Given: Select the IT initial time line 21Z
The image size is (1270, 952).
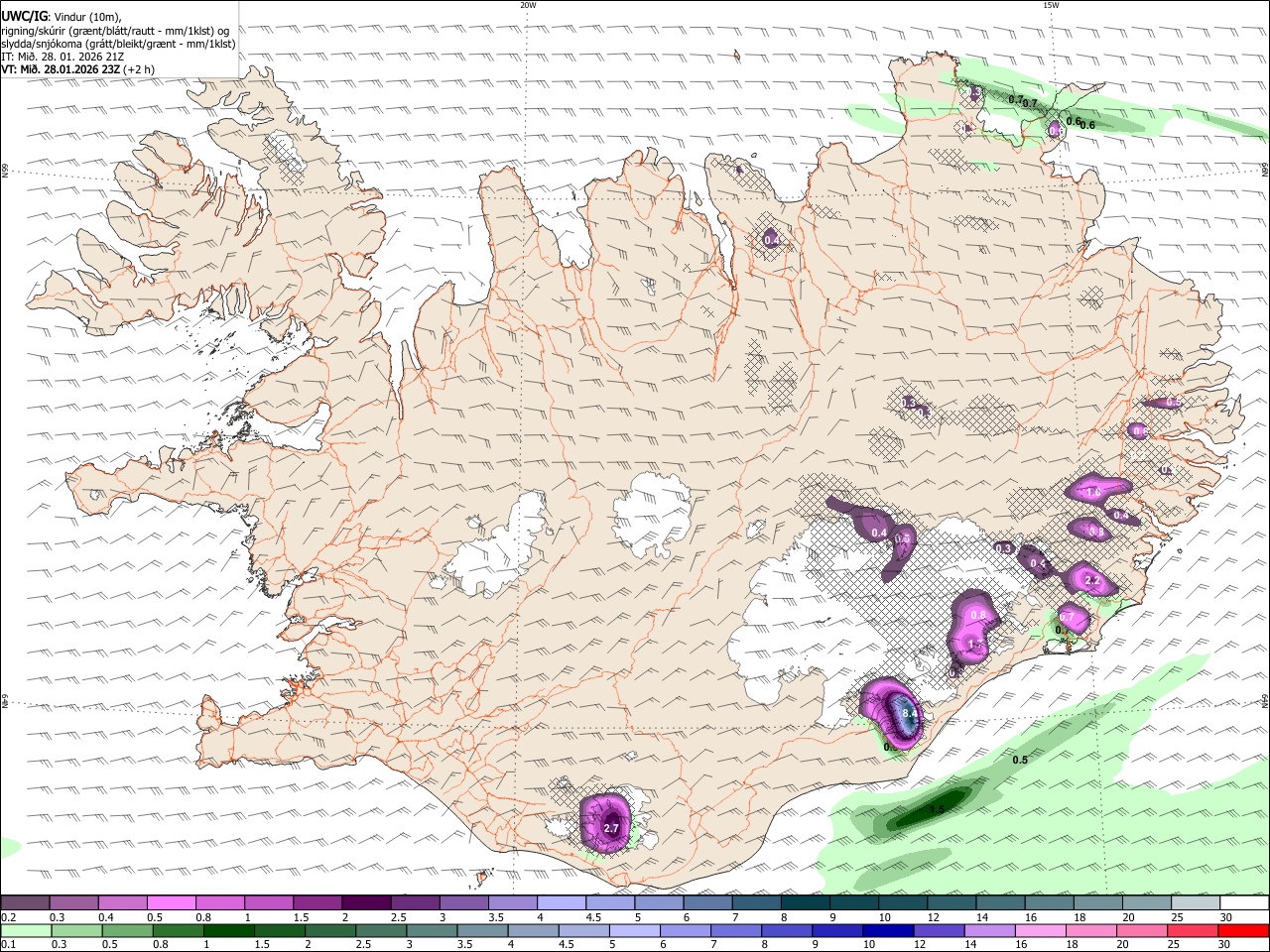Looking at the screenshot, I should [63, 57].
